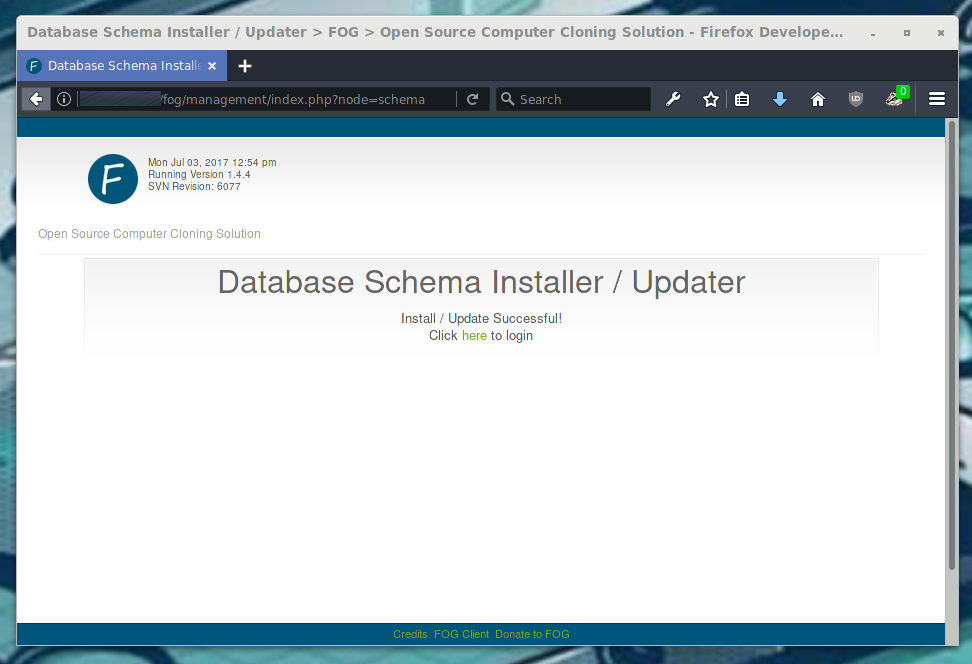The height and width of the screenshot is (664, 972).
Task: Open the FOG Client footer link
Action: (461, 634)
